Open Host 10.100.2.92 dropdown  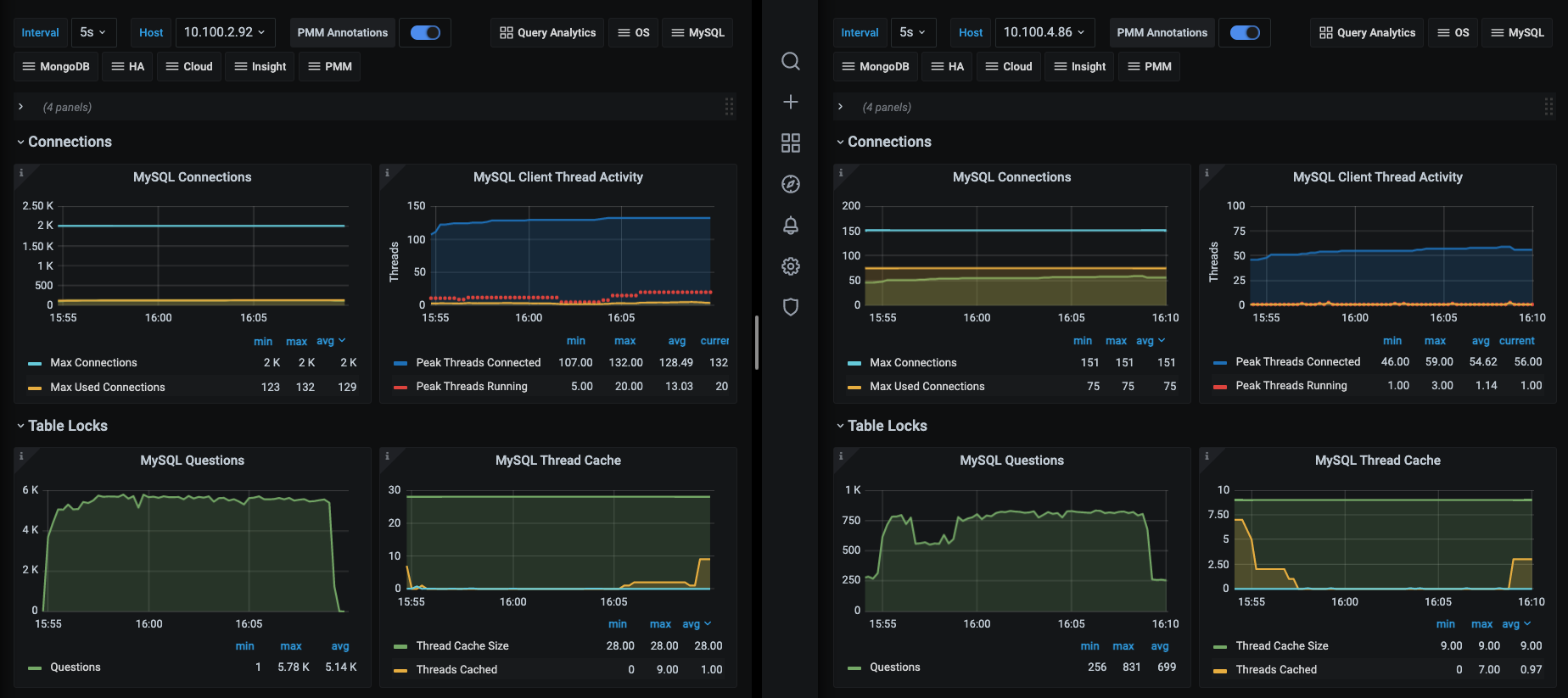[x=225, y=32]
